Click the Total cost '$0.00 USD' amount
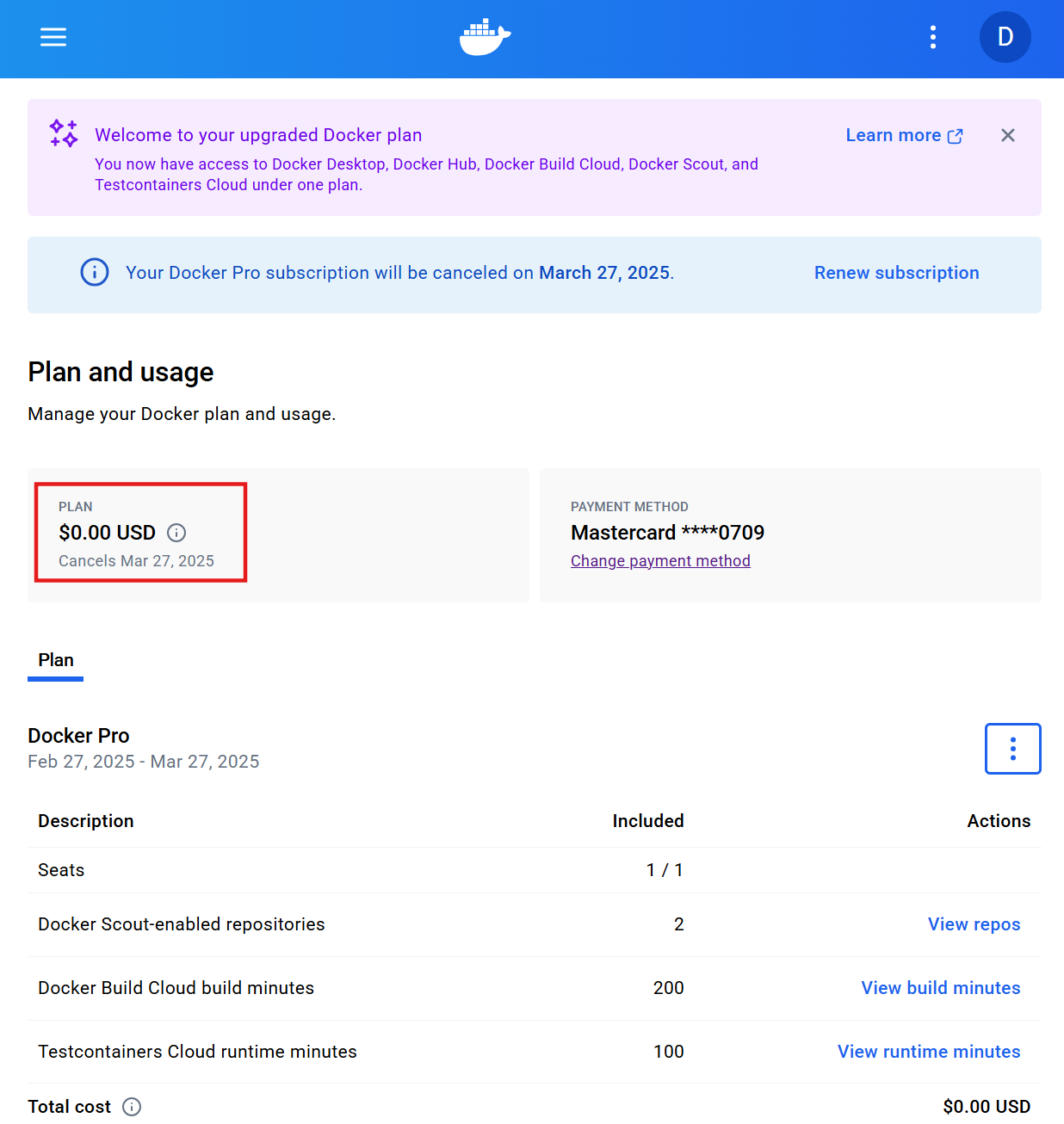1064x1124 pixels. pos(987,1107)
